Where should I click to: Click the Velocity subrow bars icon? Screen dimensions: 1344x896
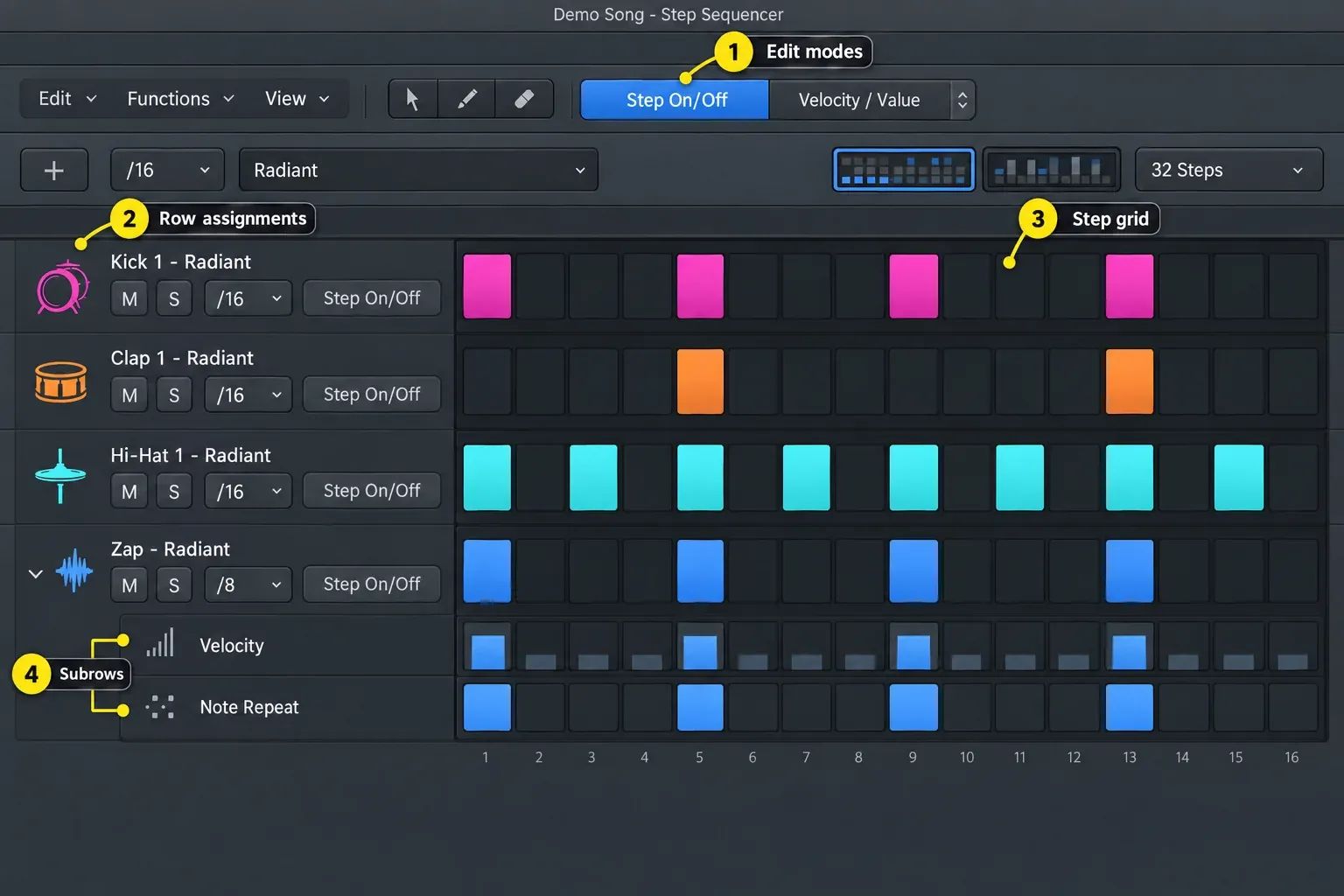[x=160, y=643]
